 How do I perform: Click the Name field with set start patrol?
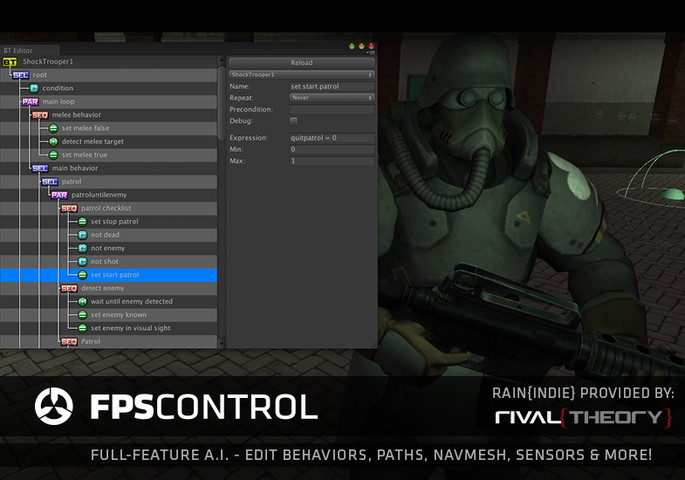click(x=332, y=86)
